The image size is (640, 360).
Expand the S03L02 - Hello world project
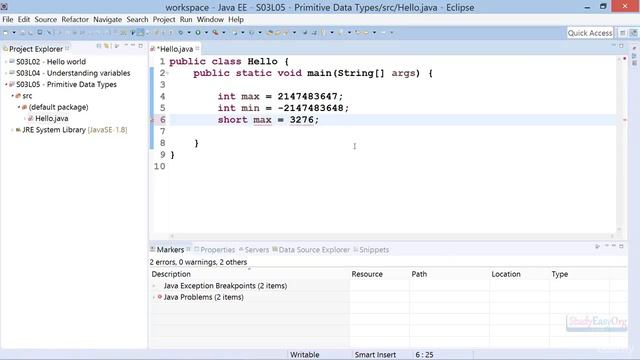[6, 62]
